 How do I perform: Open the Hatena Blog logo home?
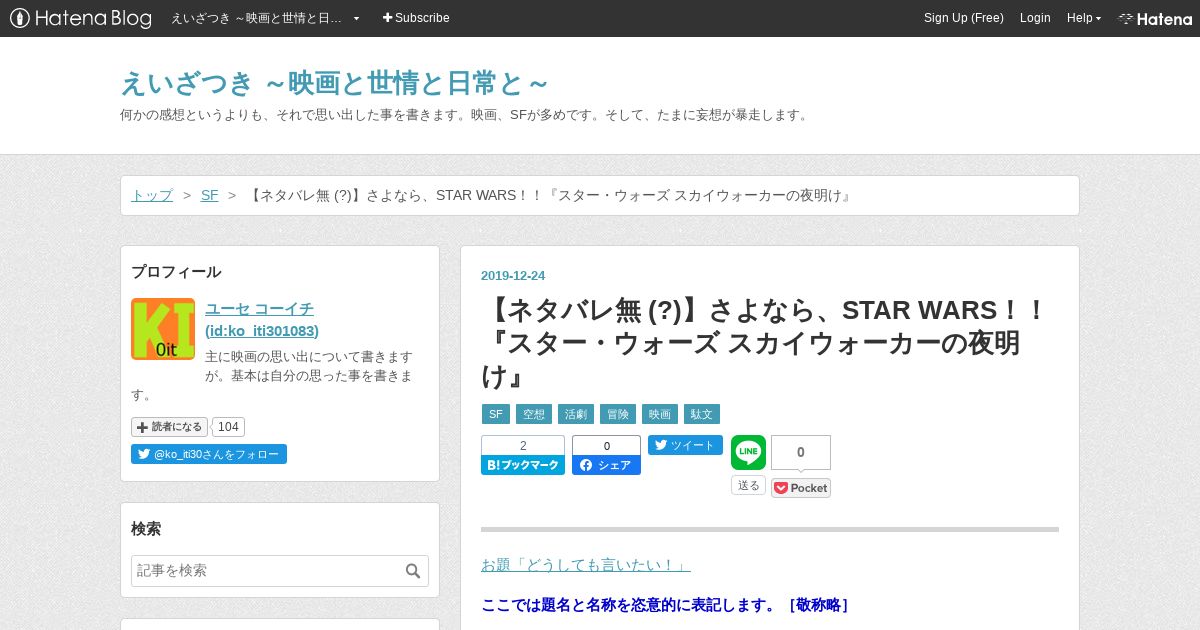click(x=81, y=18)
